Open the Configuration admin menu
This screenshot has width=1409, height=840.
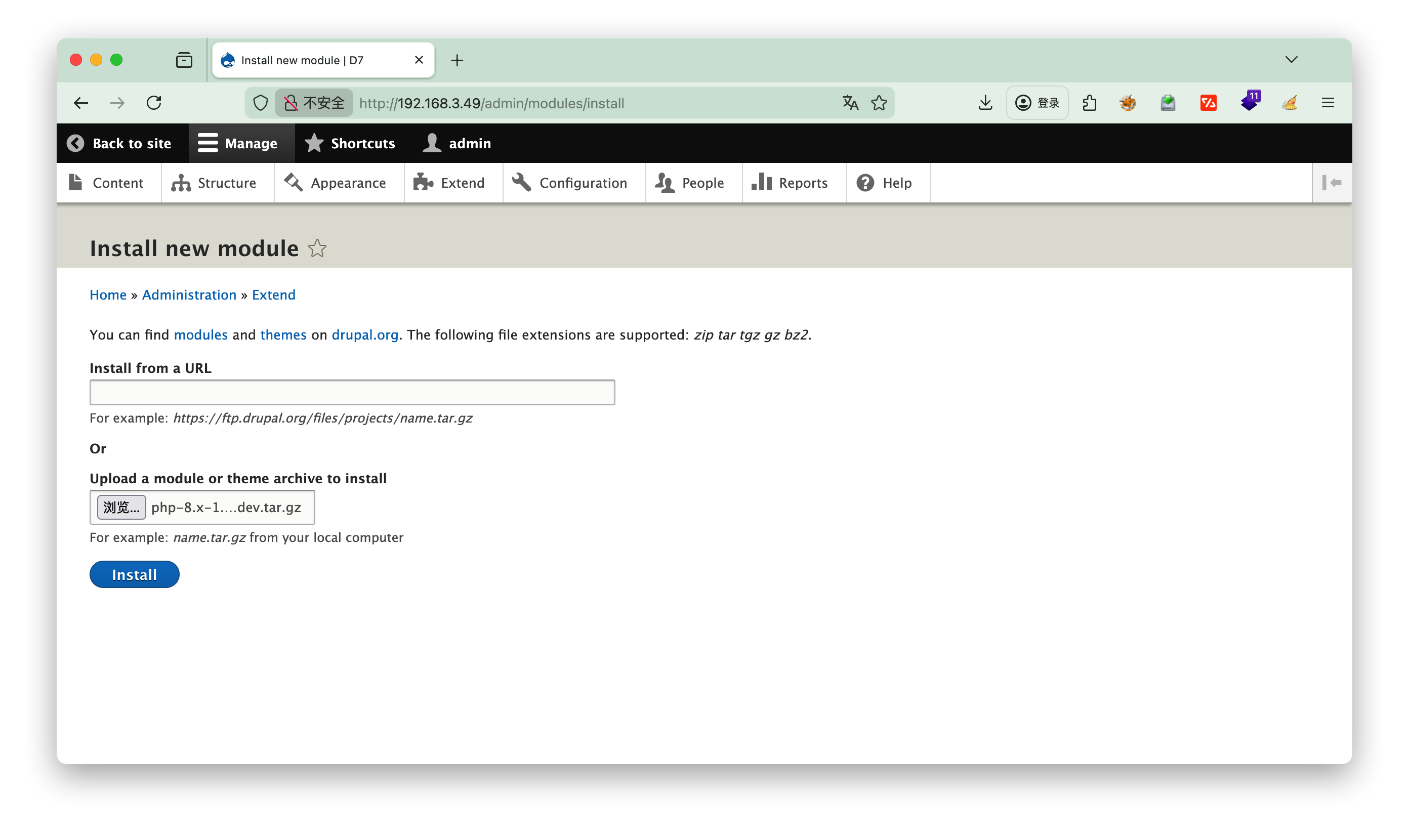pyautogui.click(x=570, y=183)
